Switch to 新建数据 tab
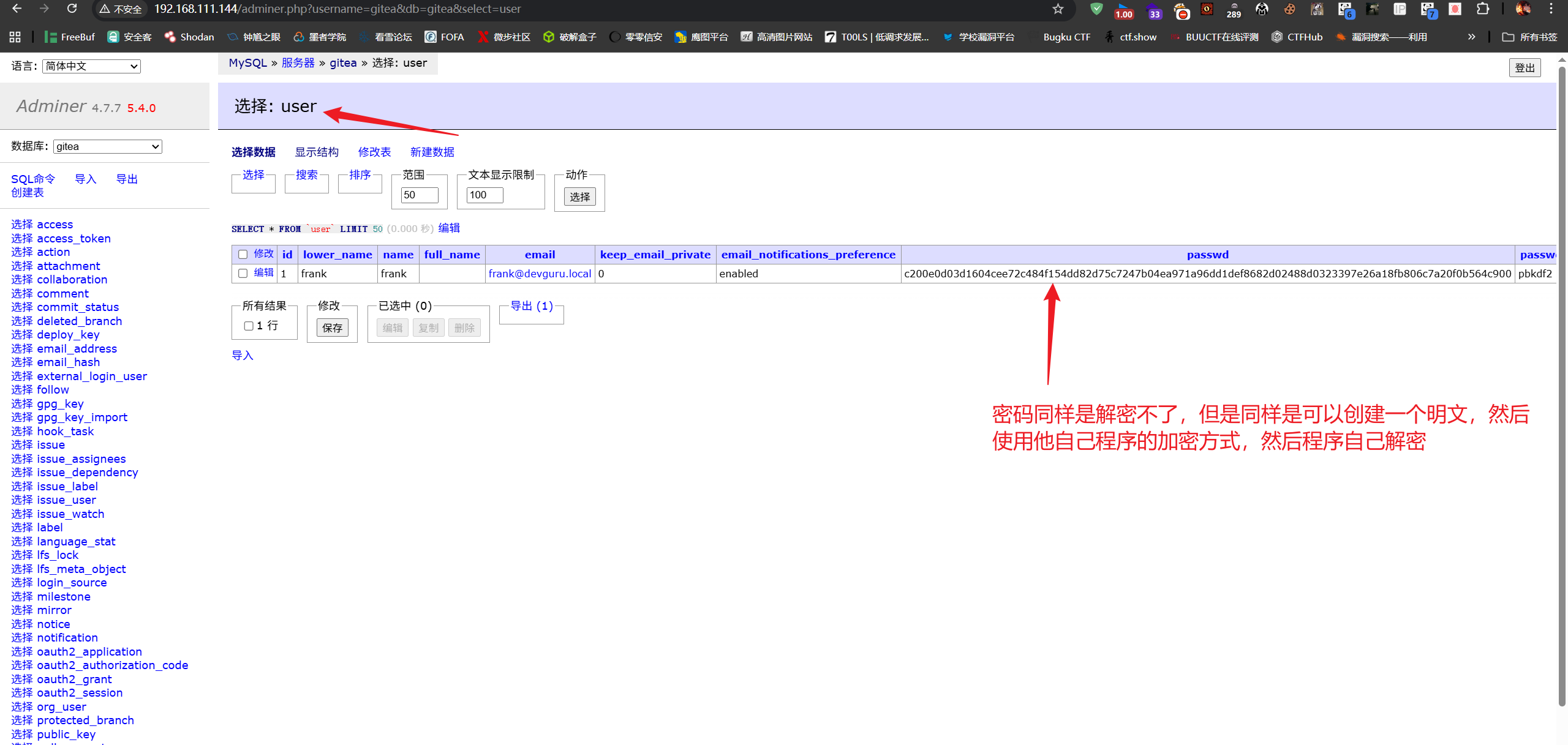This screenshot has height=745, width=1568. [x=432, y=152]
